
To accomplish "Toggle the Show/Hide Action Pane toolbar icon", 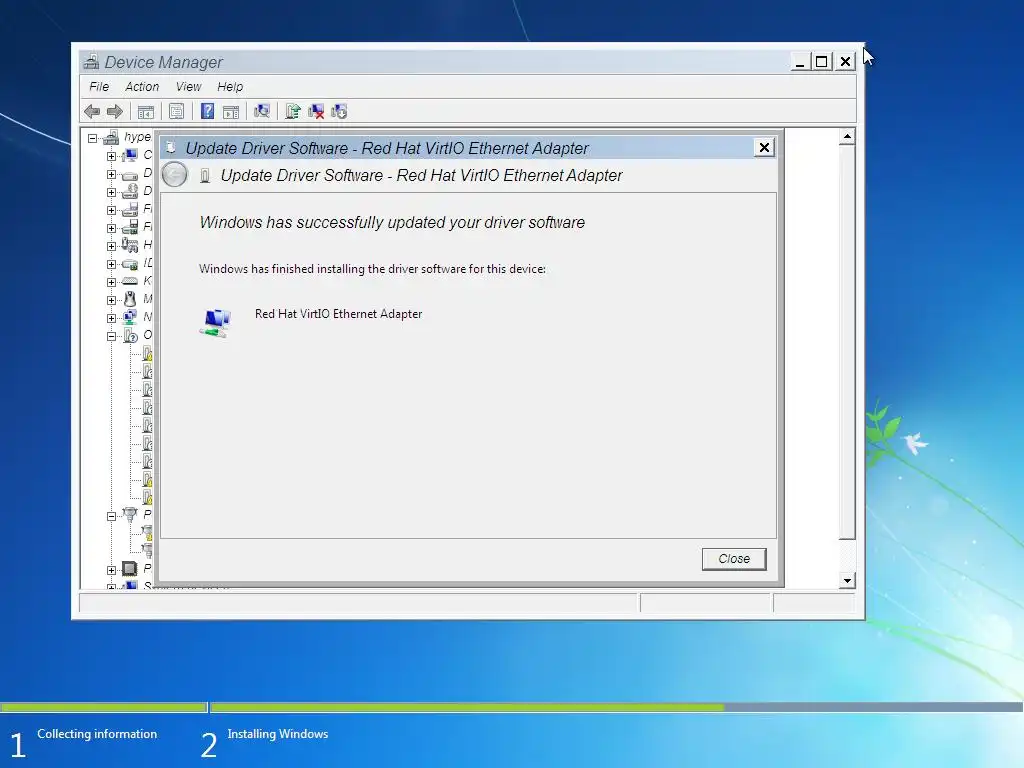I will click(x=231, y=112).
